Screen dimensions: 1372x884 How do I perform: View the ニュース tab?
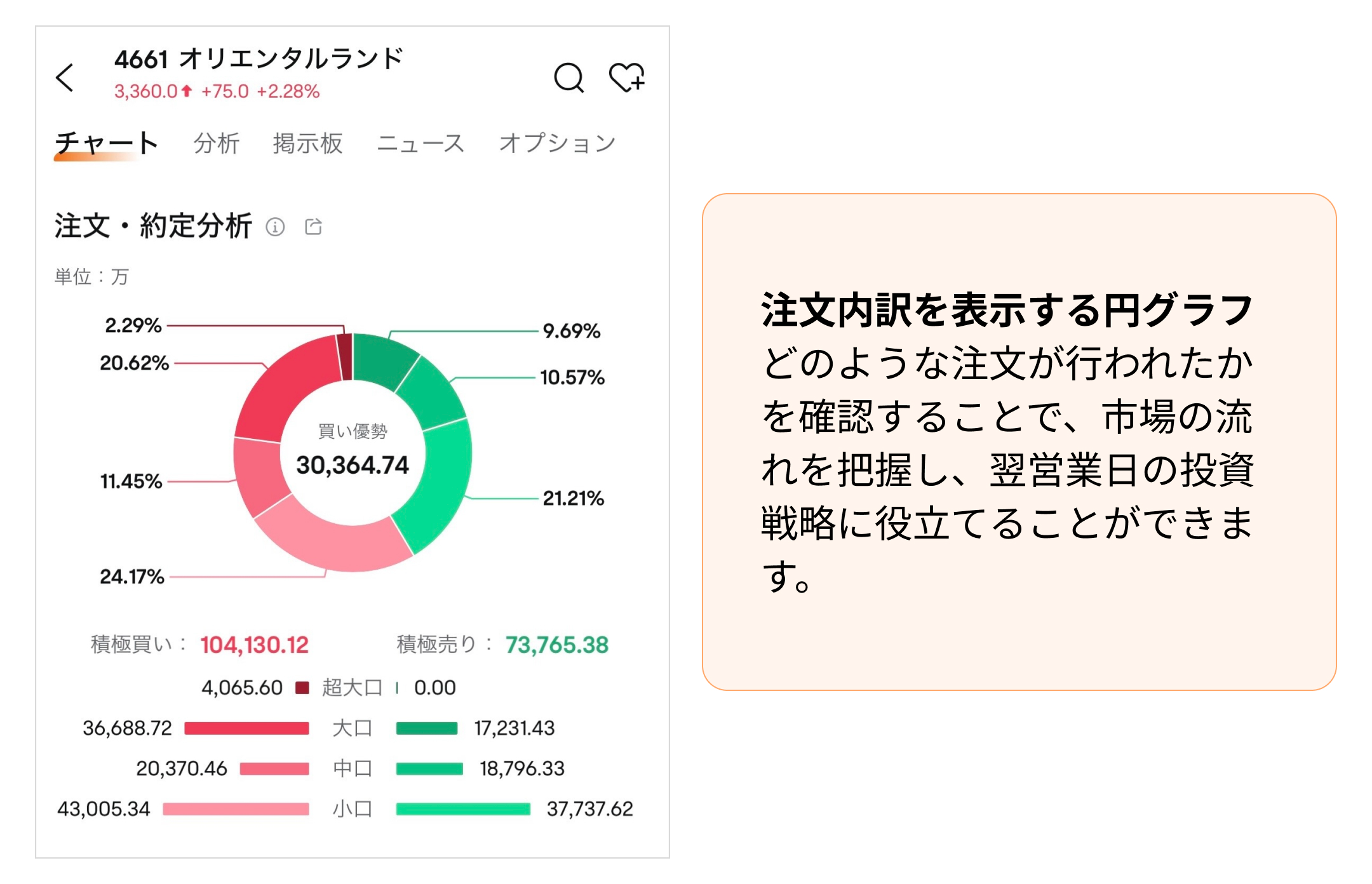point(422,143)
